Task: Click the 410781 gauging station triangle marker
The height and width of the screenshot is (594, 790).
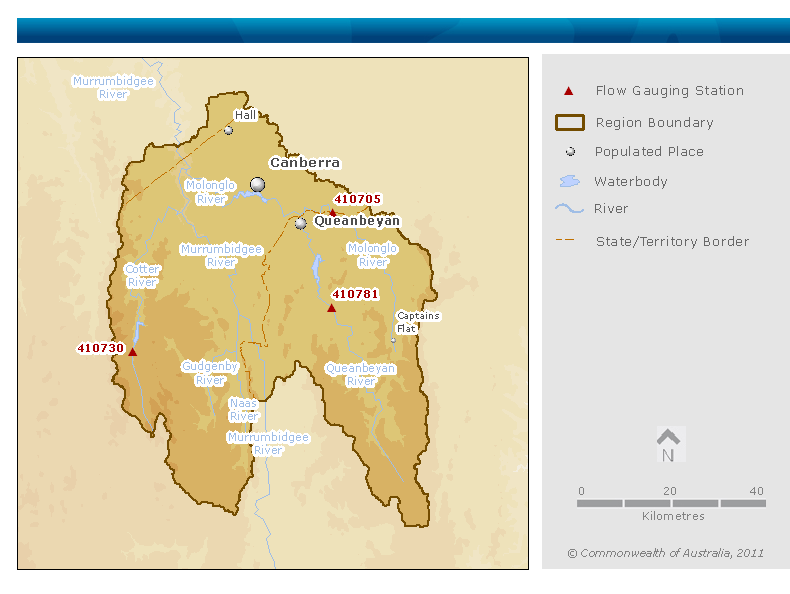Action: [x=332, y=308]
